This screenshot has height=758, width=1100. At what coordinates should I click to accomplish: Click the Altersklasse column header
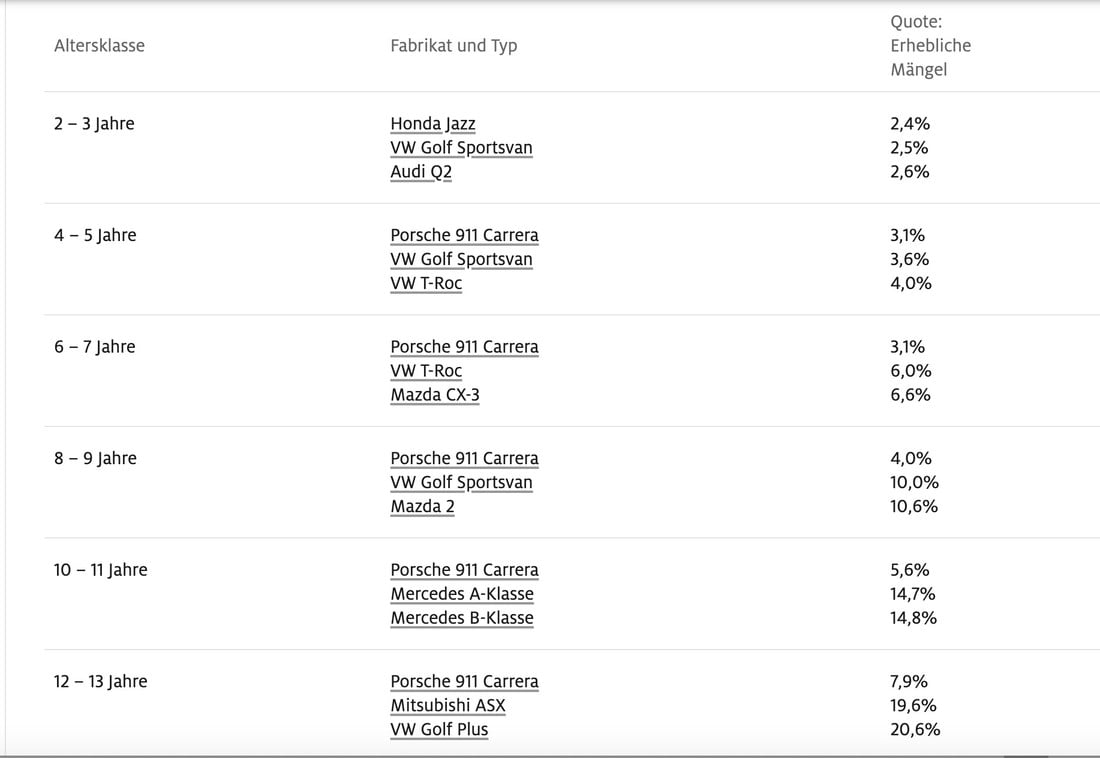(x=99, y=46)
